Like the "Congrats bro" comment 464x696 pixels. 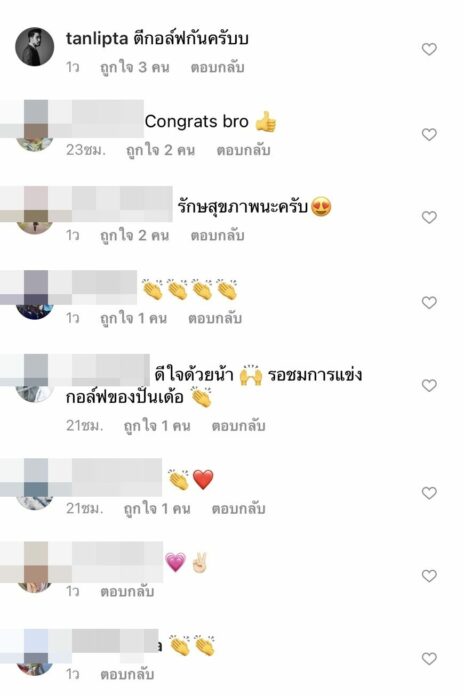429,134
